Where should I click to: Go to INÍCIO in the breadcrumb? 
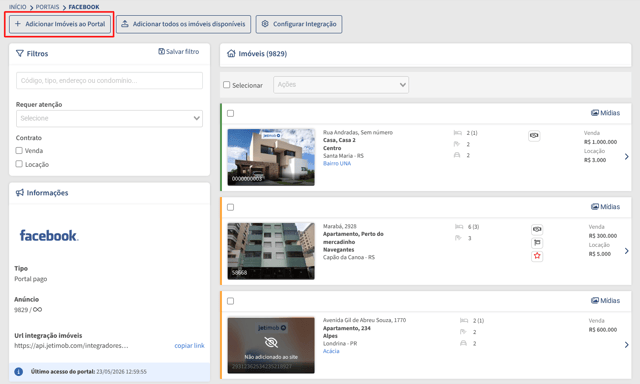coord(18,7)
